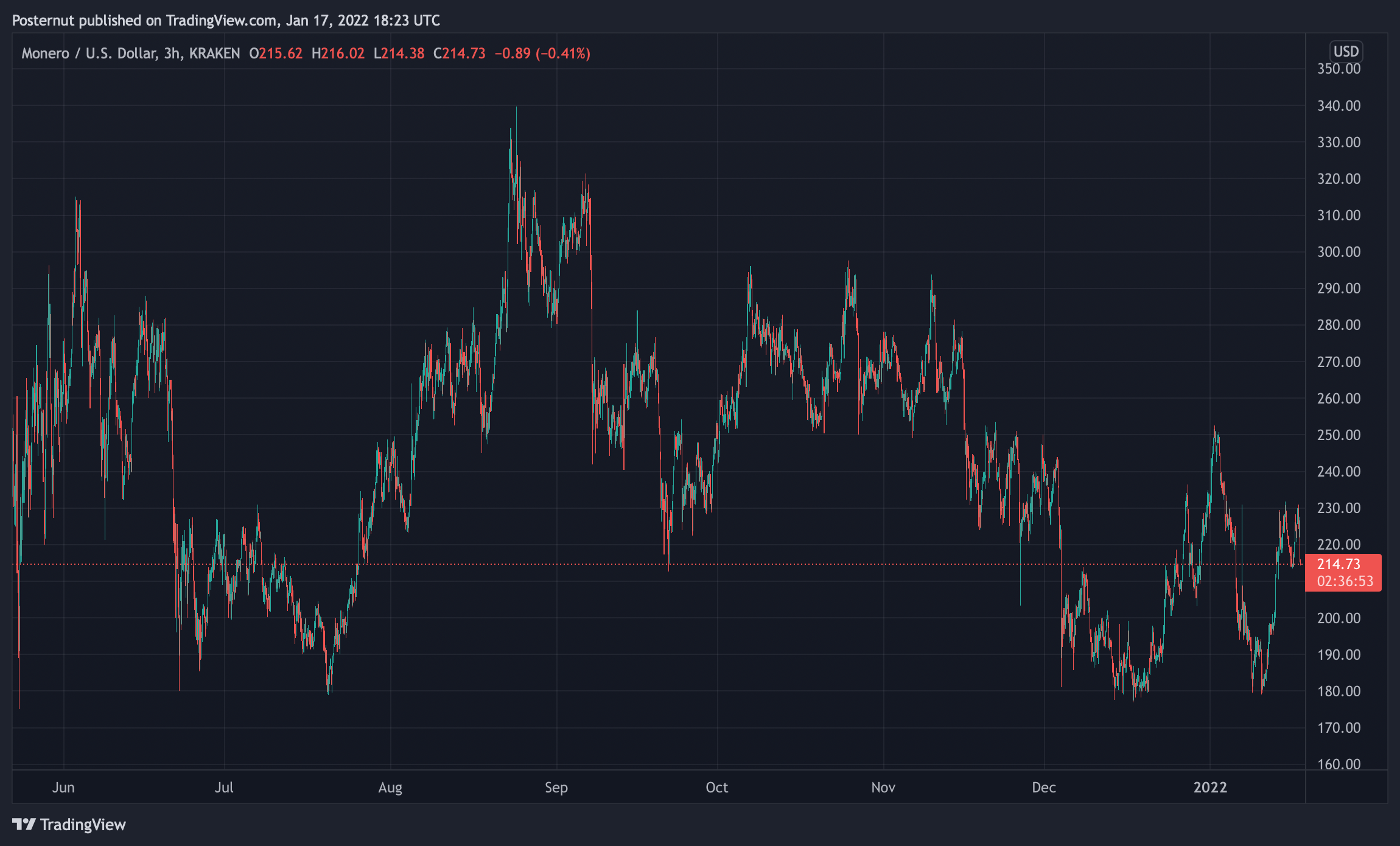Click the 320.00 price axis label
Screen dimensions: 1400x846
click(1339, 179)
